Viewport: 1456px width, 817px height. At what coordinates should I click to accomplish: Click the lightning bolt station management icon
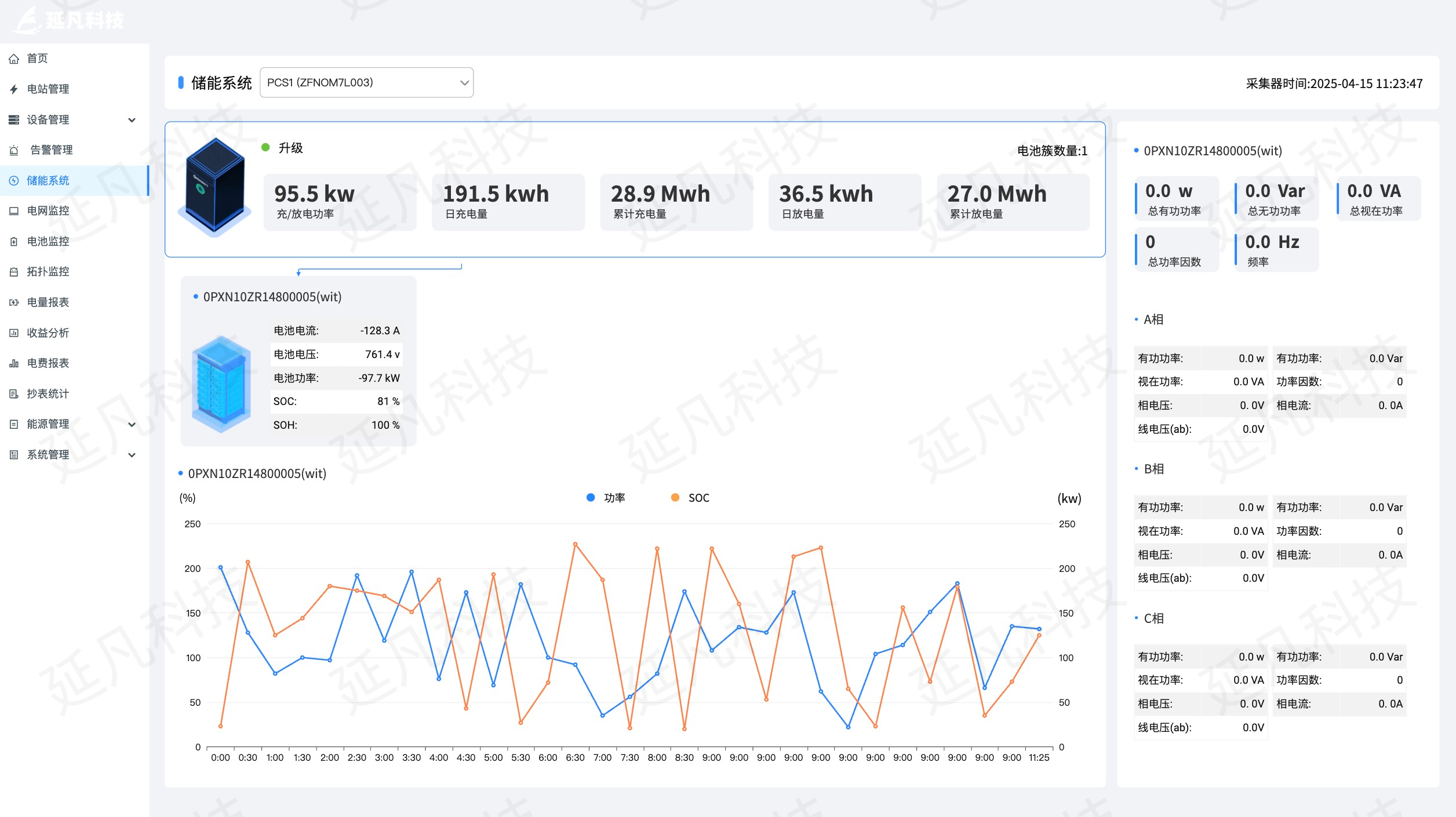pos(14,89)
